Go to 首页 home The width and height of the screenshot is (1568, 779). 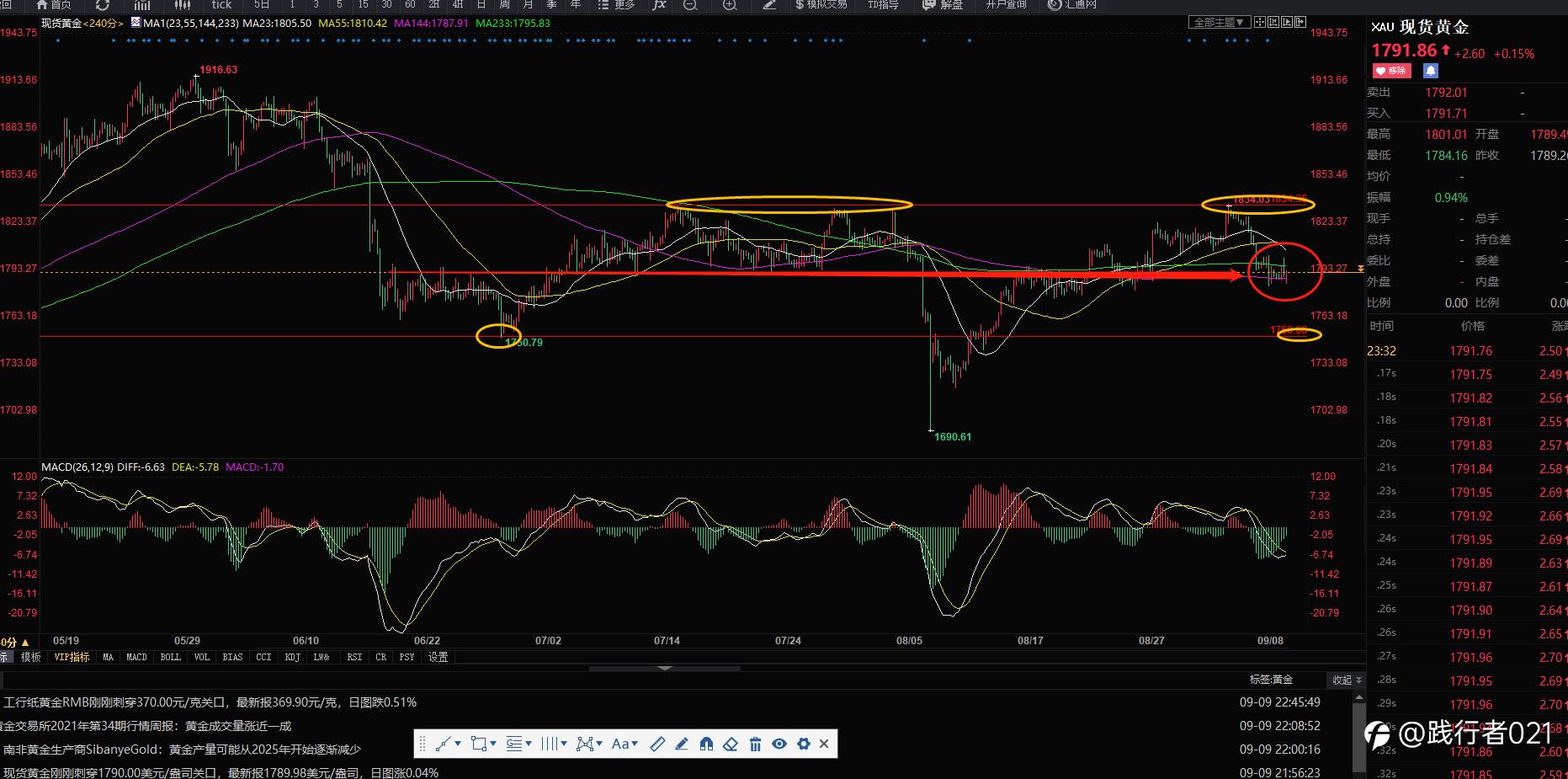pyautogui.click(x=54, y=4)
